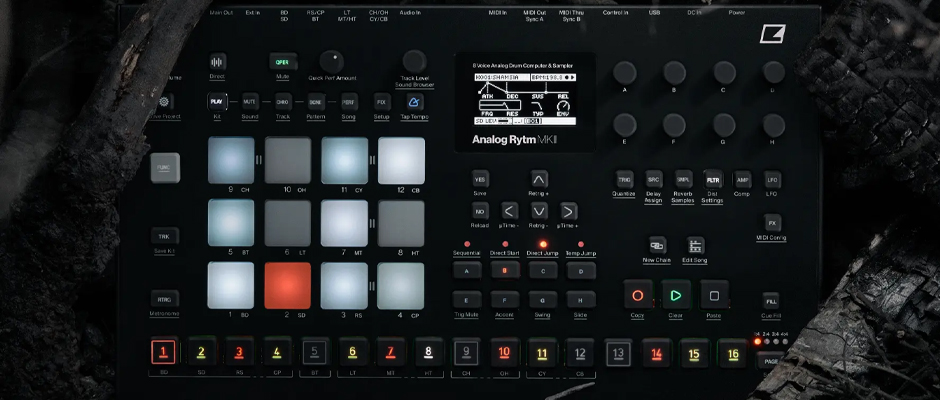Open the SRC Delay Assign page
Image resolution: width=940 pixels, height=400 pixels.
pos(653,179)
